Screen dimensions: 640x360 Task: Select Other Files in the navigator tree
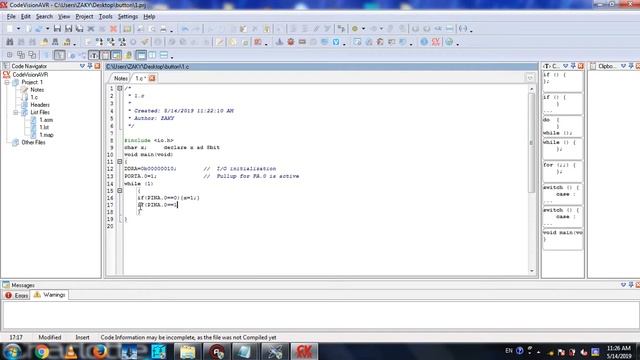point(33,142)
